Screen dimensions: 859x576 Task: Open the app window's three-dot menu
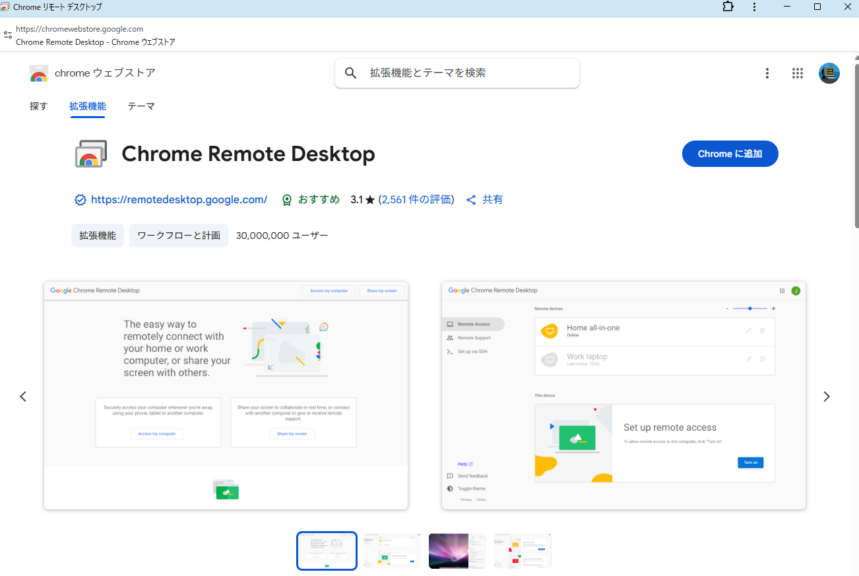[x=754, y=7]
